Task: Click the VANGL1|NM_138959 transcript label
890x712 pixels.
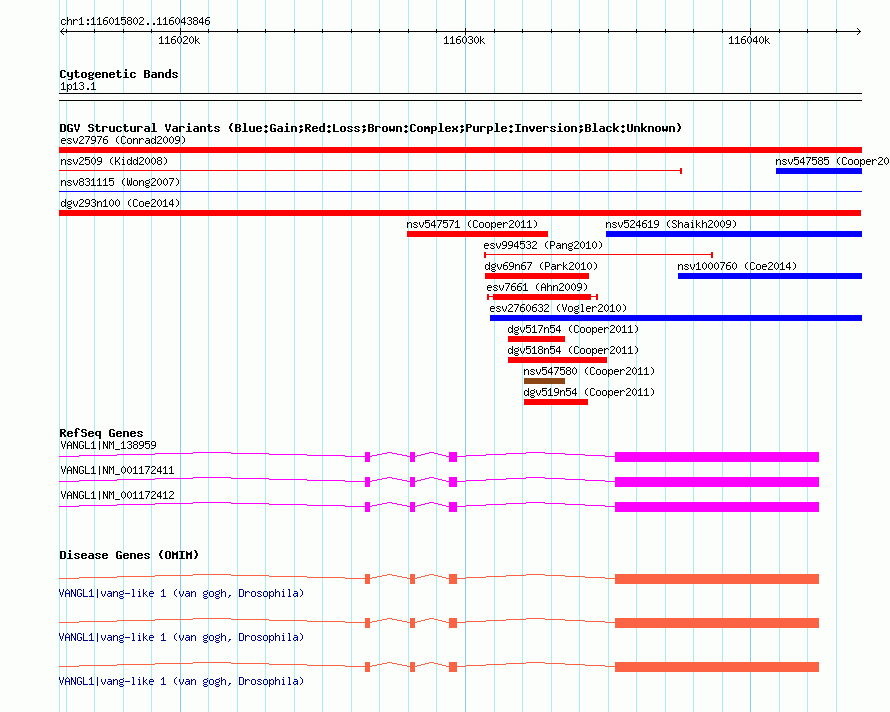Action: point(108,445)
